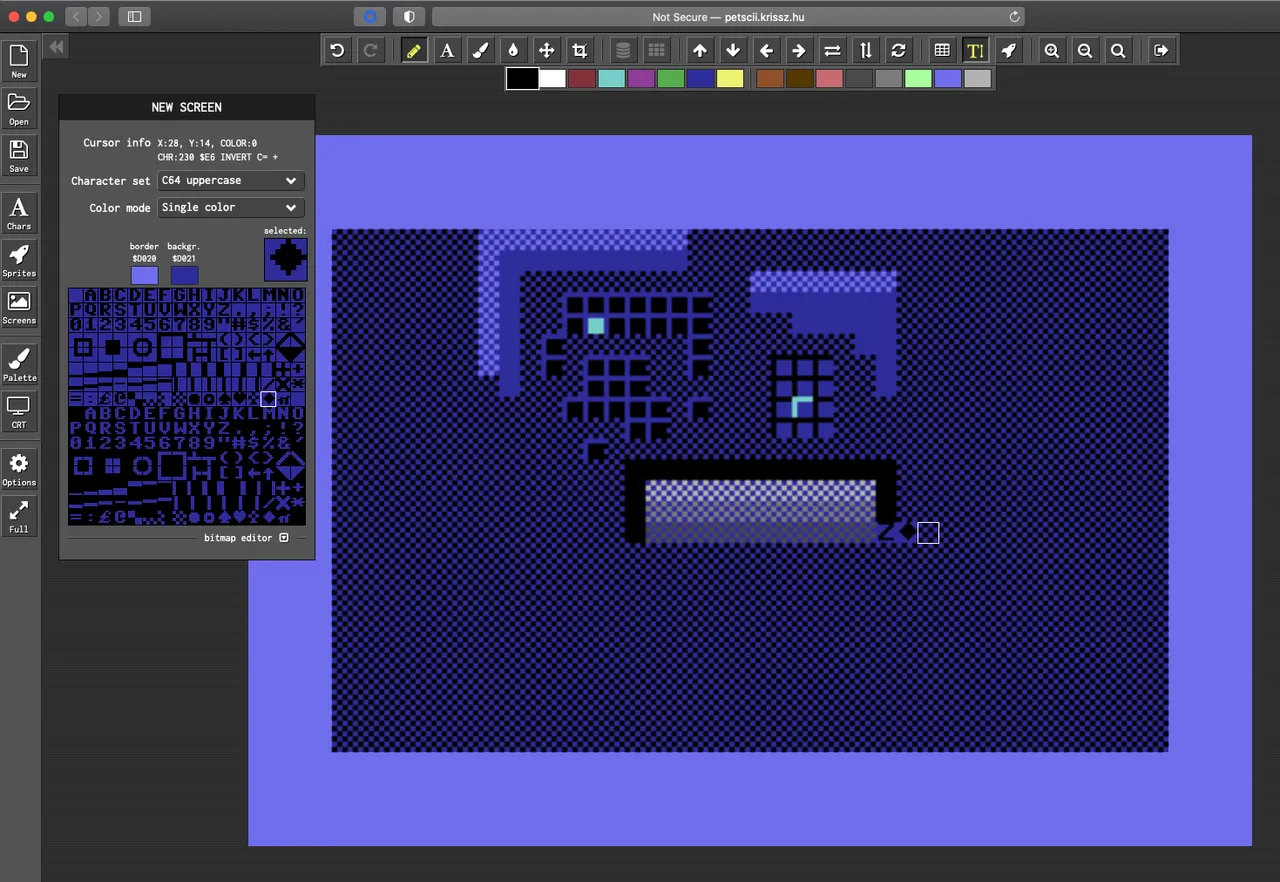Click the Redo icon in the toolbar
This screenshot has width=1280, height=882.
370,50
